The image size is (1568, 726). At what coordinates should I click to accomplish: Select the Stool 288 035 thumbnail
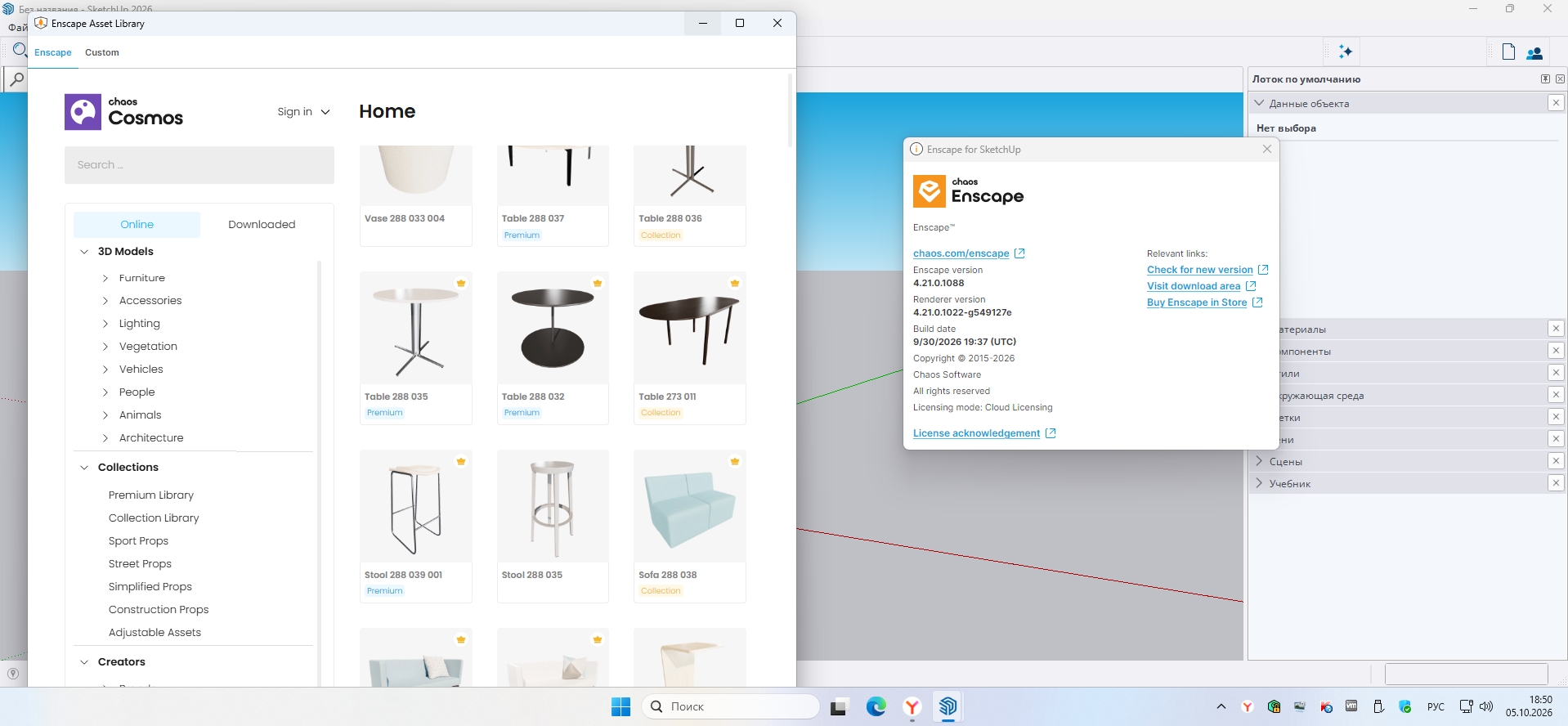(553, 507)
